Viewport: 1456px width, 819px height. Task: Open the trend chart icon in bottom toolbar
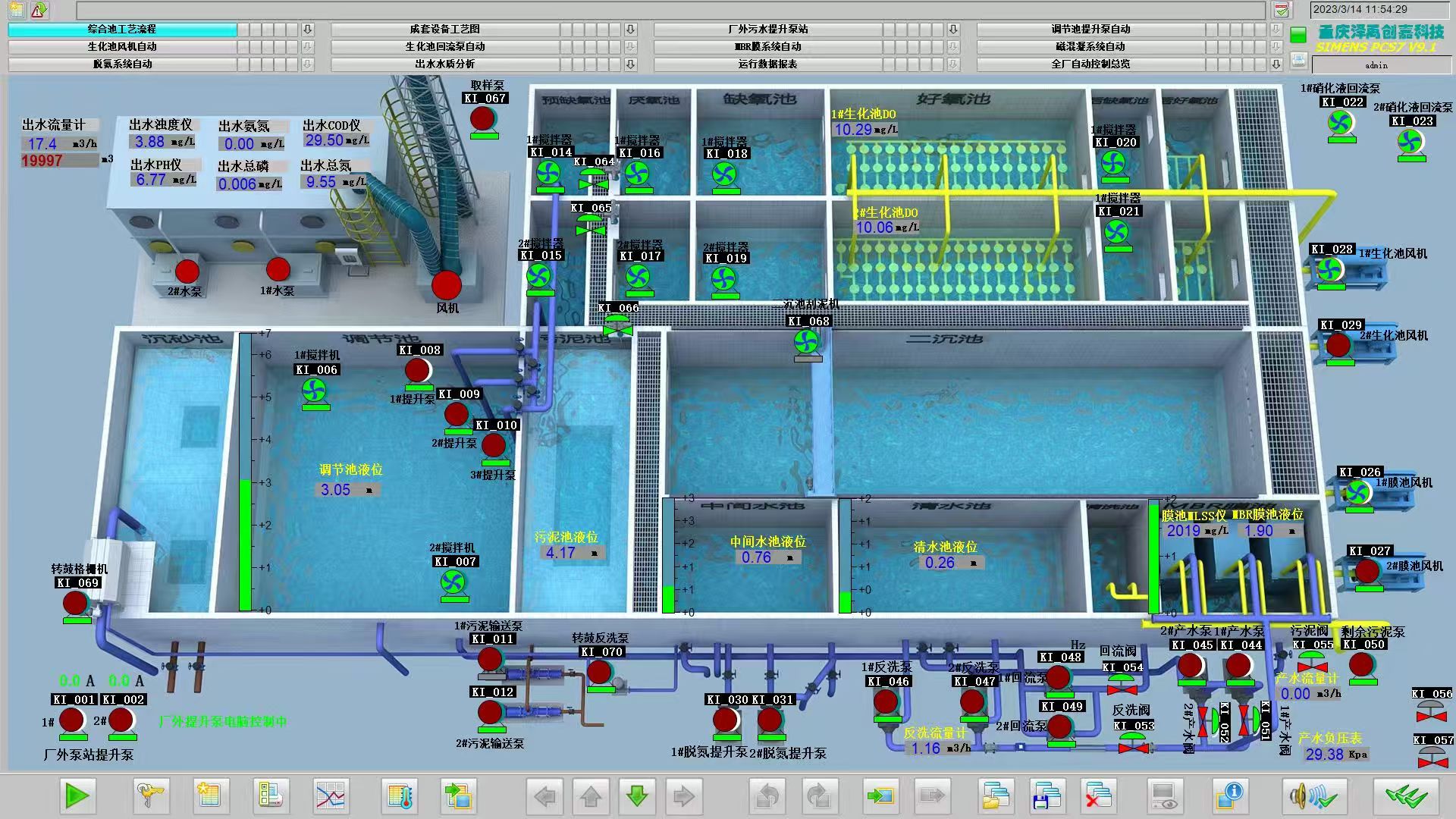[330, 795]
